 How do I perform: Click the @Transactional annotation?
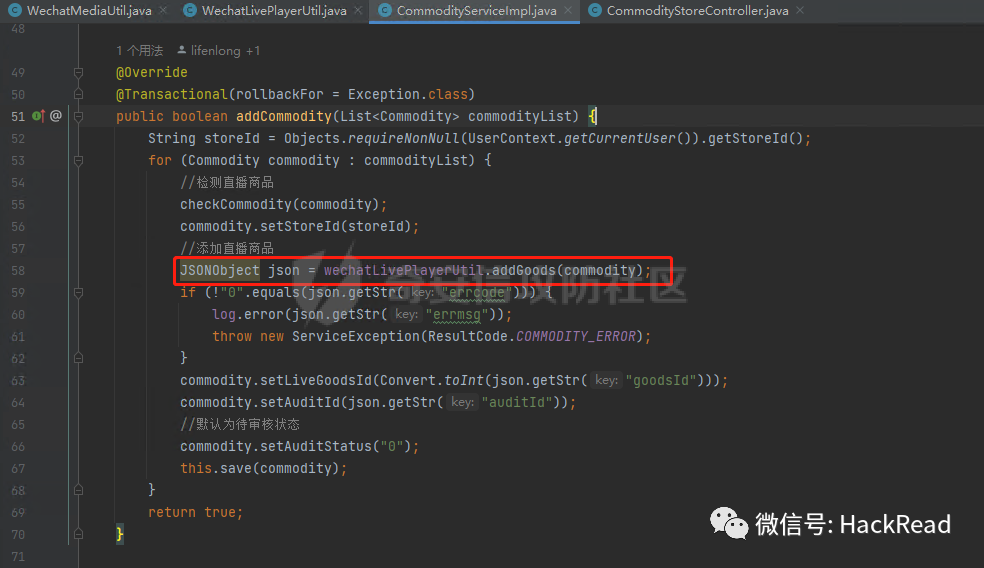click(x=172, y=94)
